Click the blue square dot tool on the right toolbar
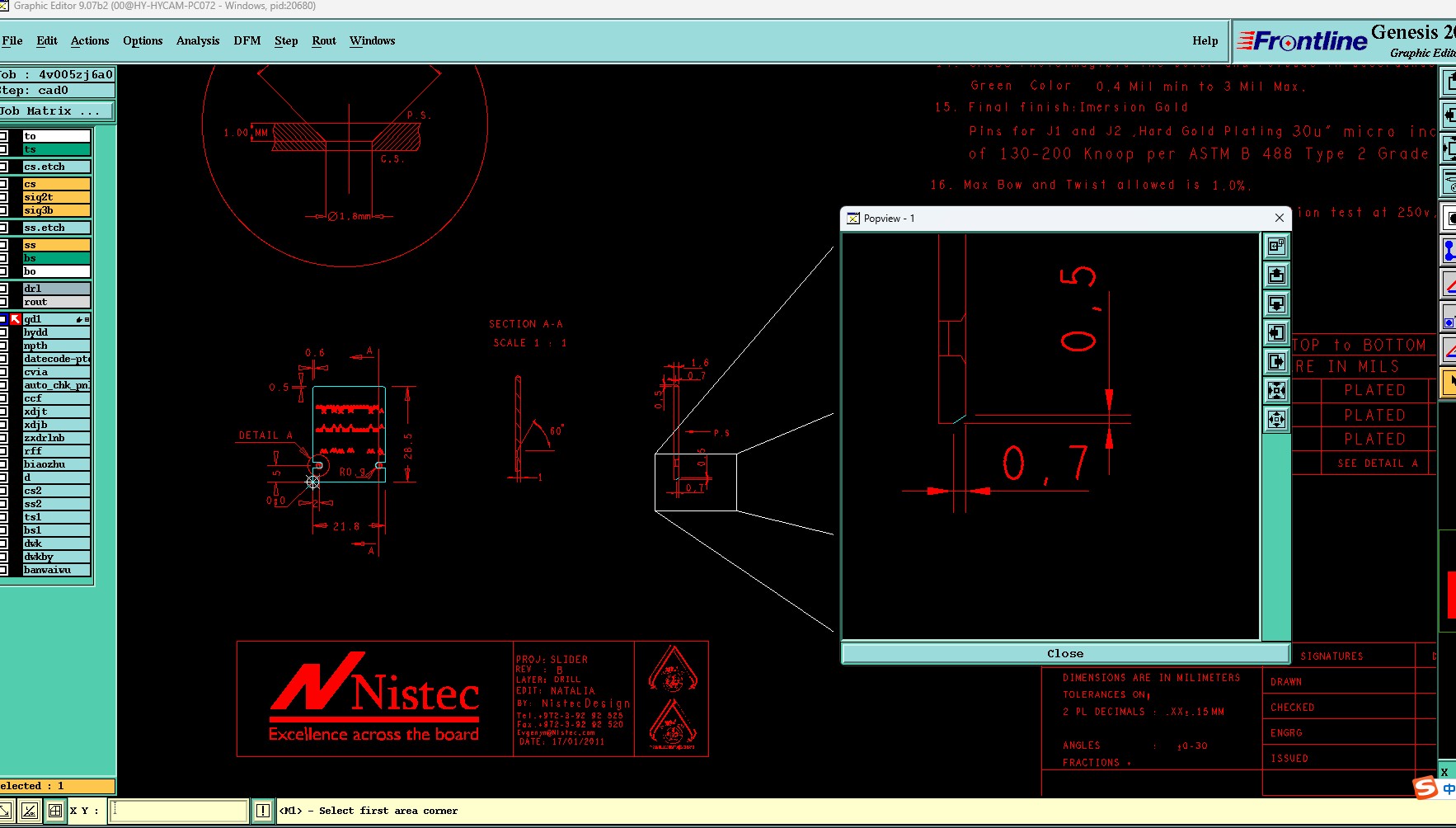 [x=1449, y=316]
